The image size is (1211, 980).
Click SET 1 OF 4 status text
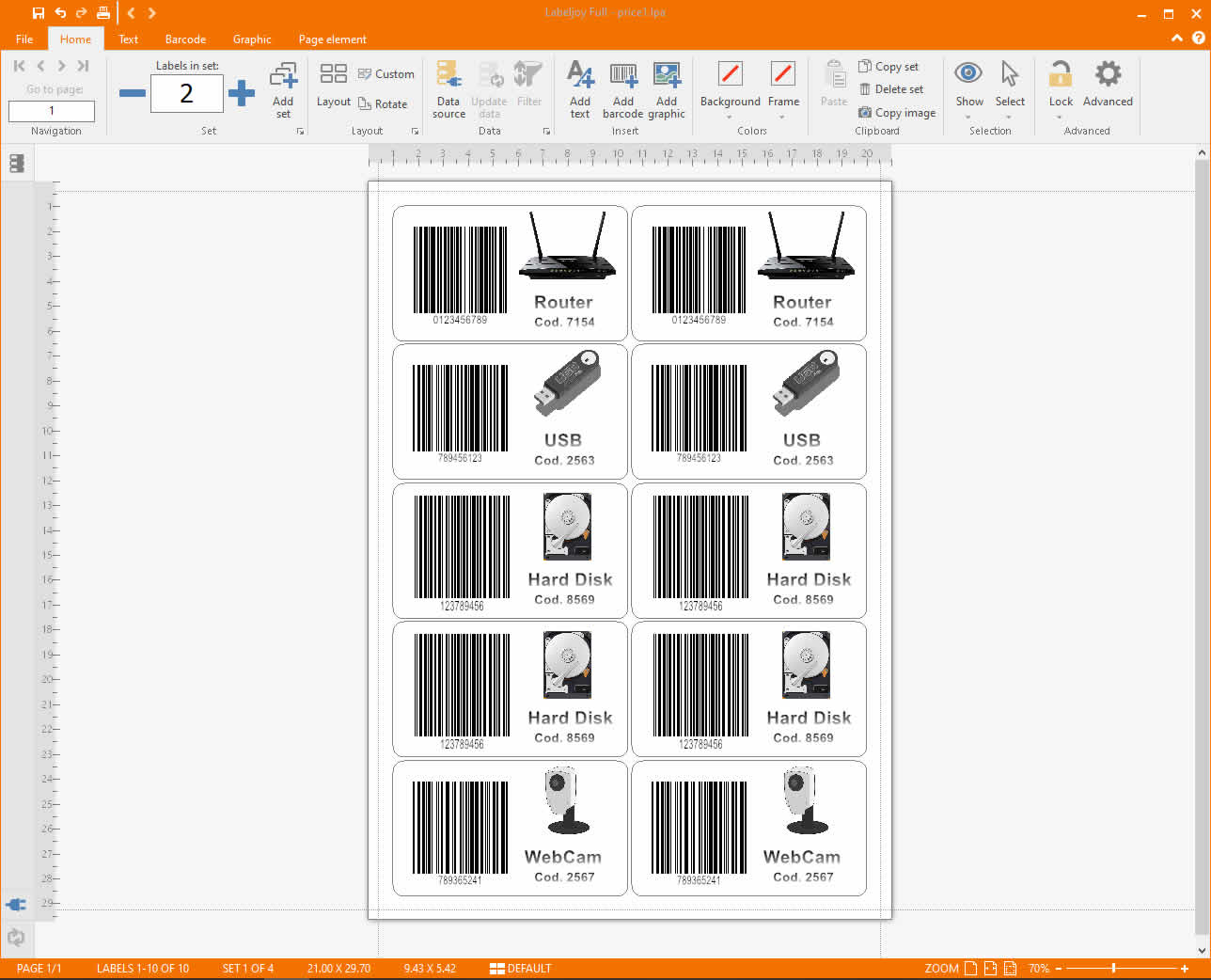pyautogui.click(x=248, y=969)
